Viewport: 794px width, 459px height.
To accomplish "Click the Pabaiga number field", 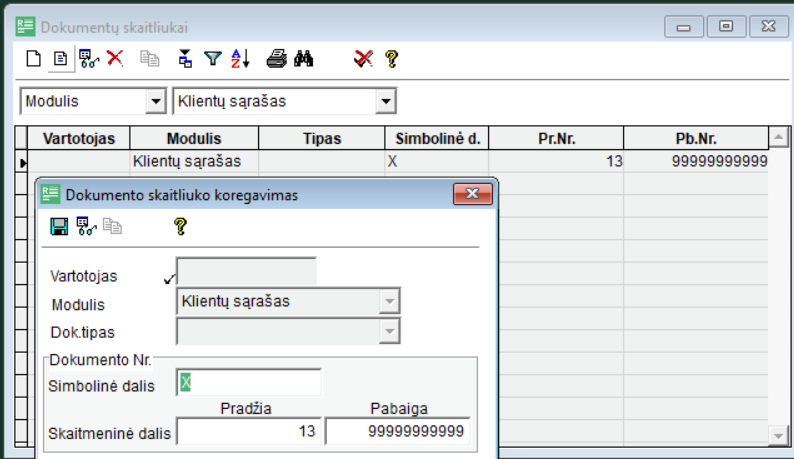I will (x=397, y=432).
